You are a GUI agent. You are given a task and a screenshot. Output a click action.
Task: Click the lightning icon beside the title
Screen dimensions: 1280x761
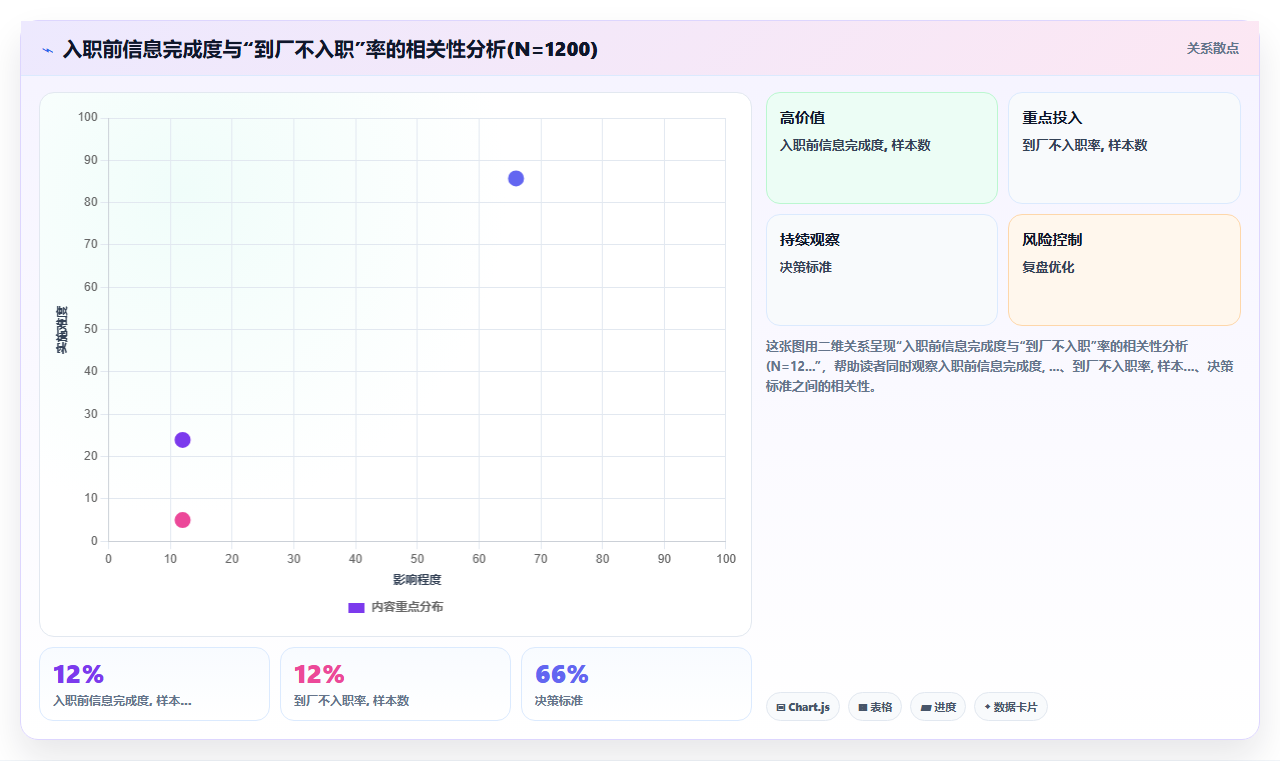(x=47, y=49)
